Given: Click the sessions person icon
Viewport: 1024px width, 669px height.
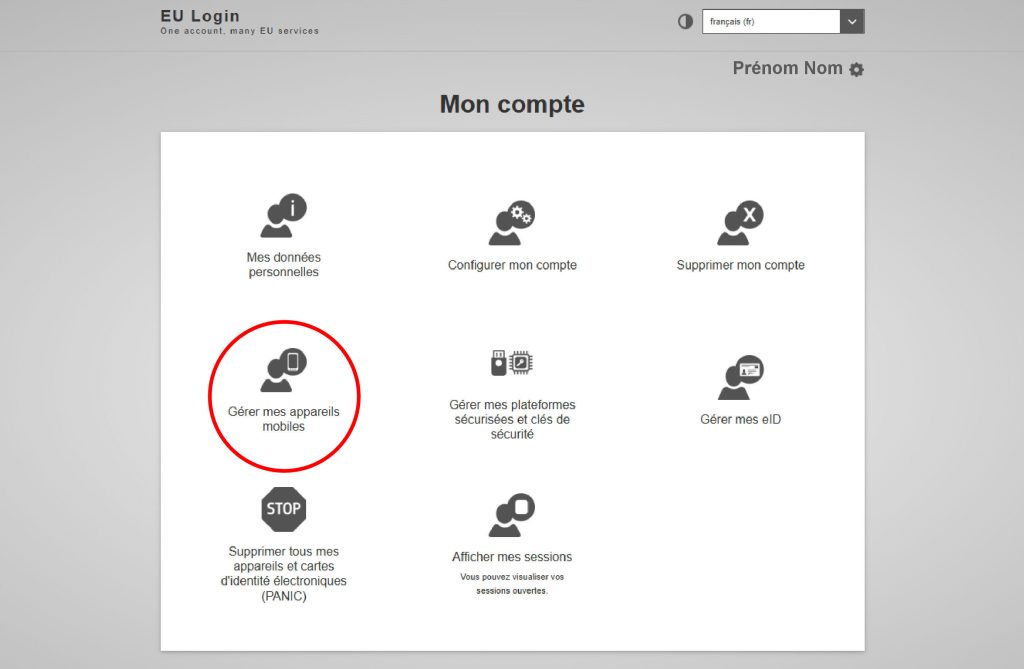Looking at the screenshot, I should (x=512, y=515).
